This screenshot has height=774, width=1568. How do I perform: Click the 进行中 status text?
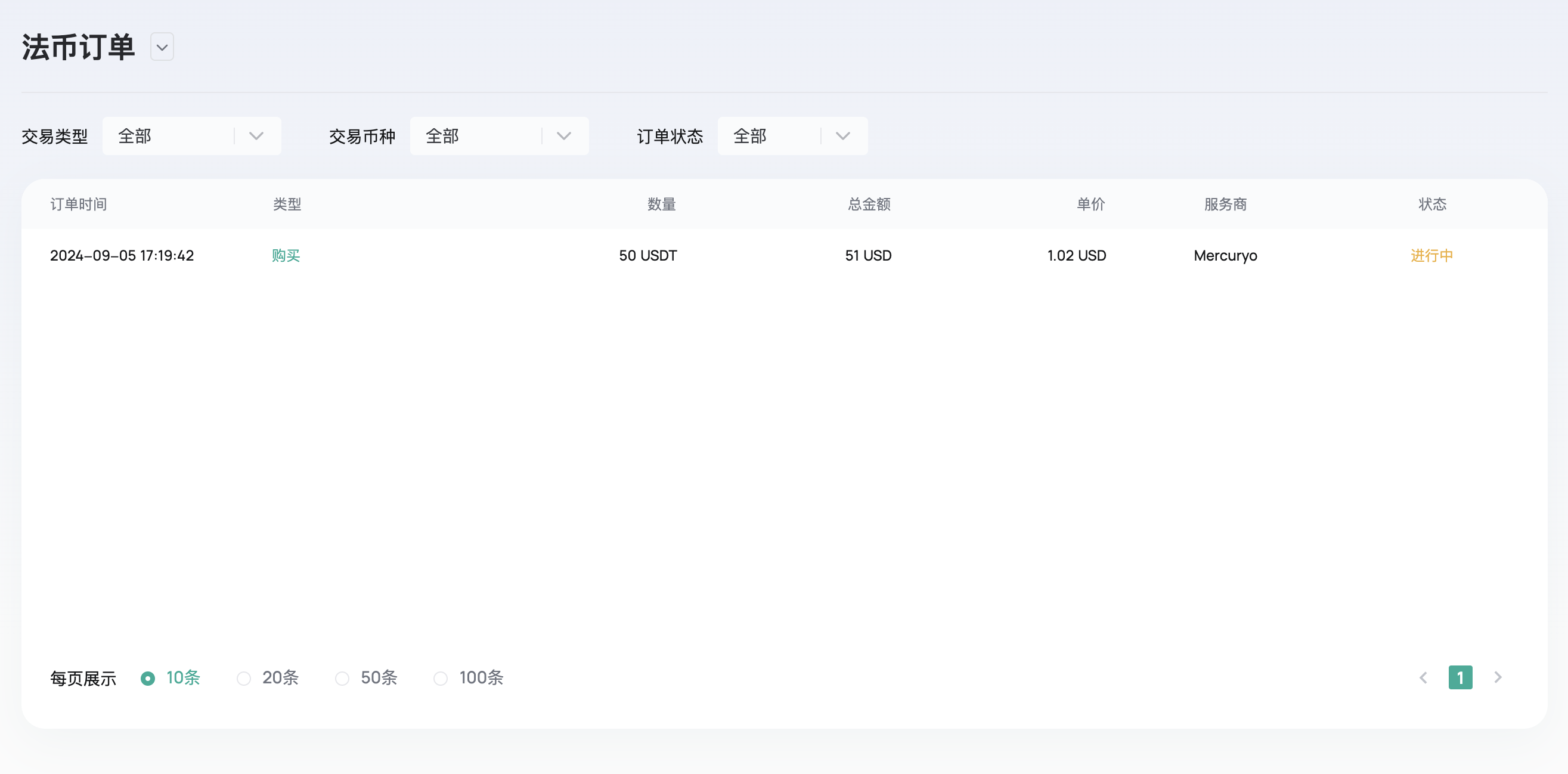1431,255
